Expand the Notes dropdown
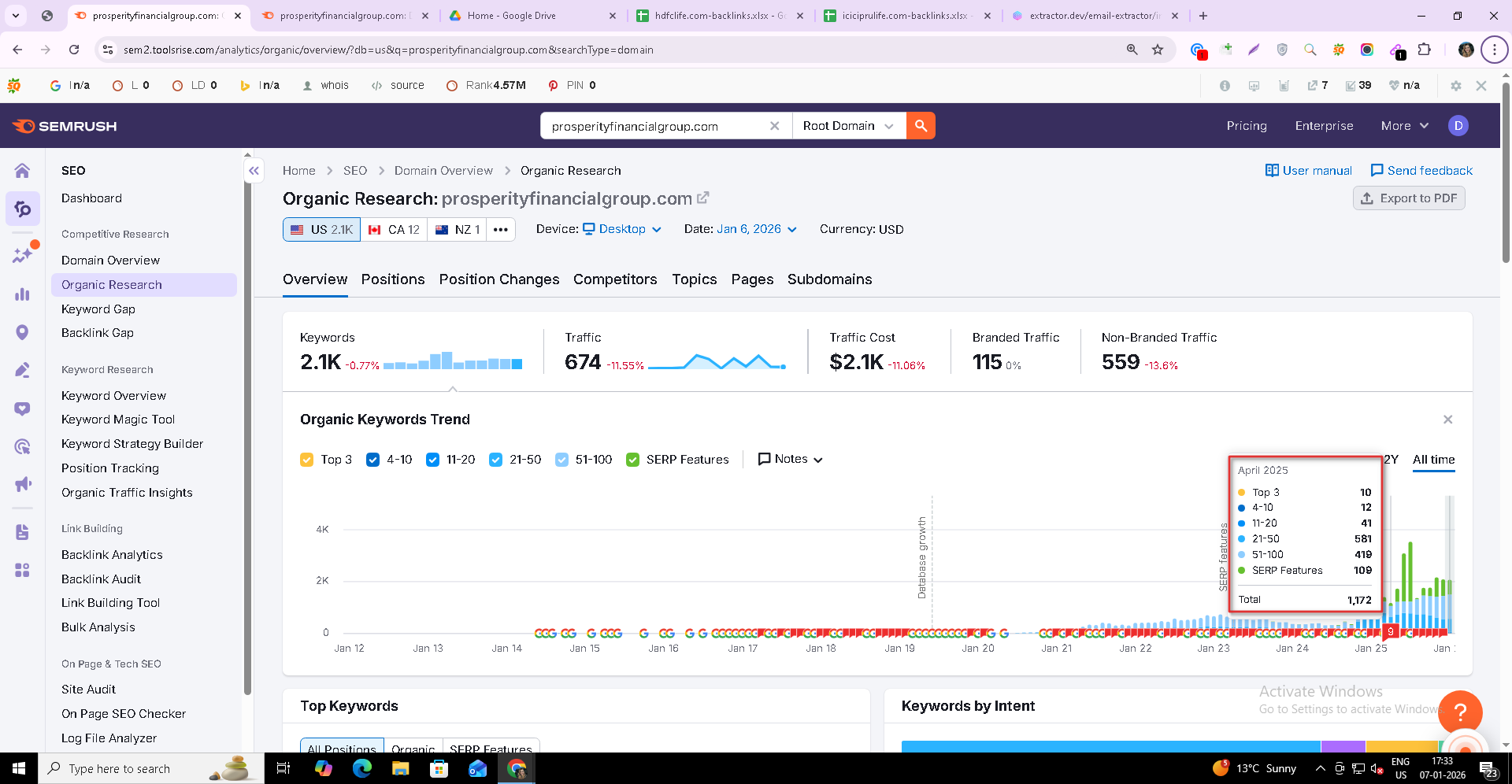The height and width of the screenshot is (784, 1512). coord(791,459)
